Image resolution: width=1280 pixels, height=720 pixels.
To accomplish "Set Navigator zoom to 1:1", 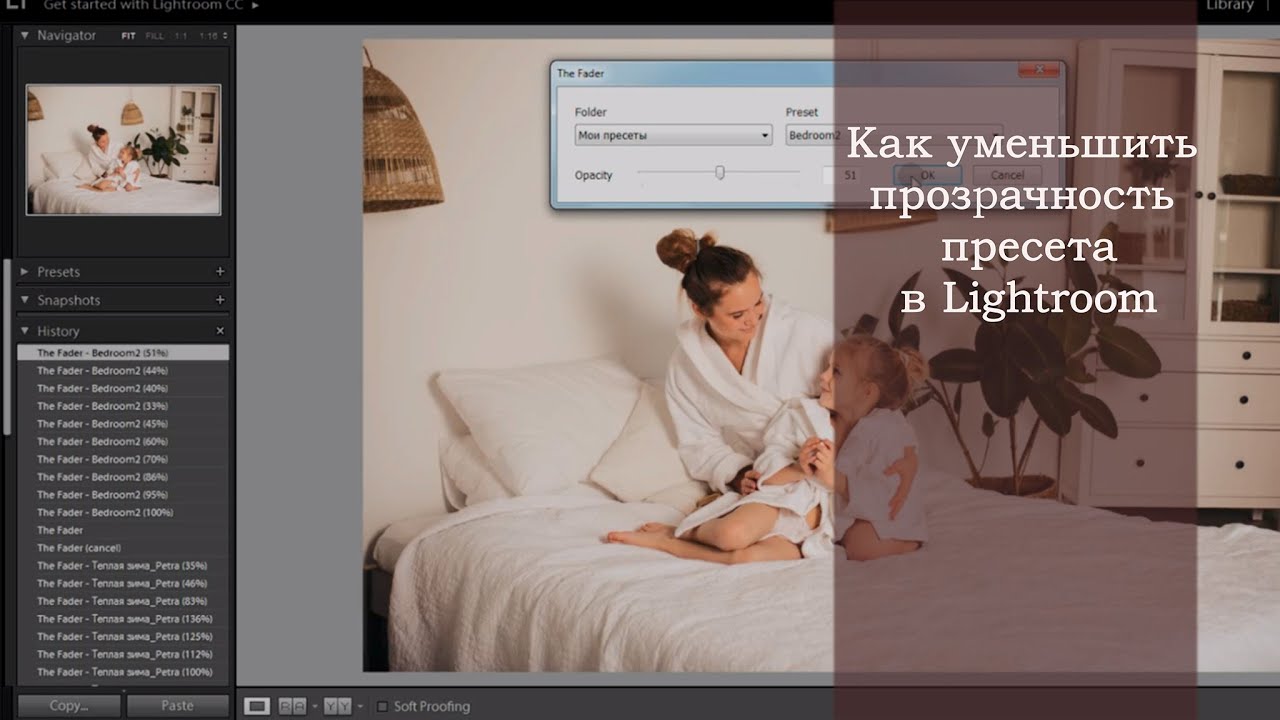I will [x=181, y=36].
